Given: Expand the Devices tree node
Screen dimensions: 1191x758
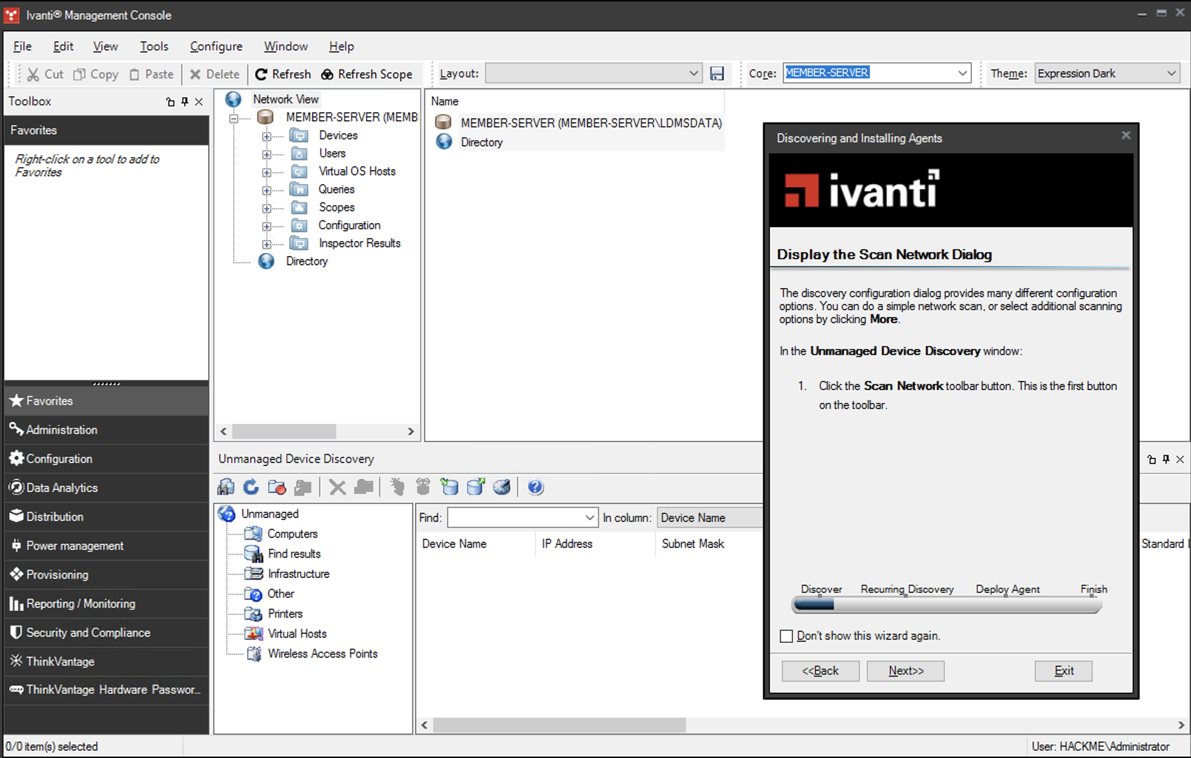Looking at the screenshot, I should (x=267, y=136).
